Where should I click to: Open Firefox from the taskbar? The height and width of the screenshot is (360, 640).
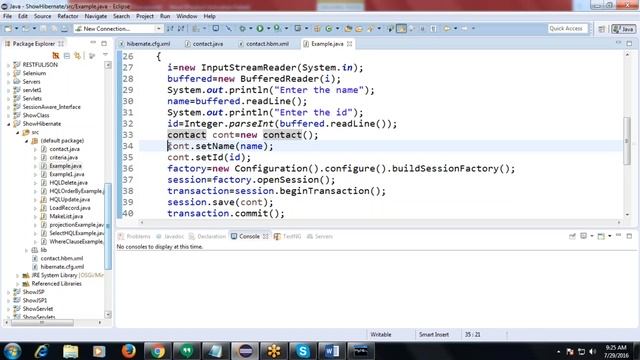128,351
